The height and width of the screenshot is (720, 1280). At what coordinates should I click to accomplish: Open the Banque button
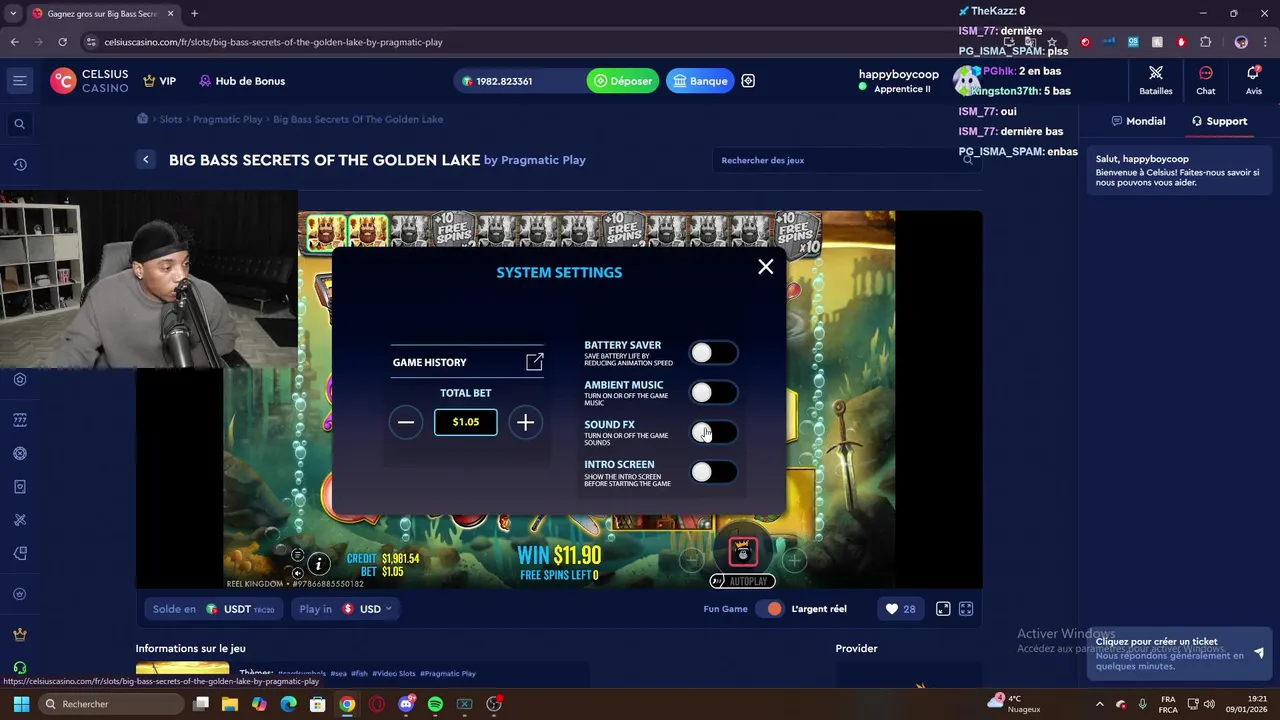(700, 81)
